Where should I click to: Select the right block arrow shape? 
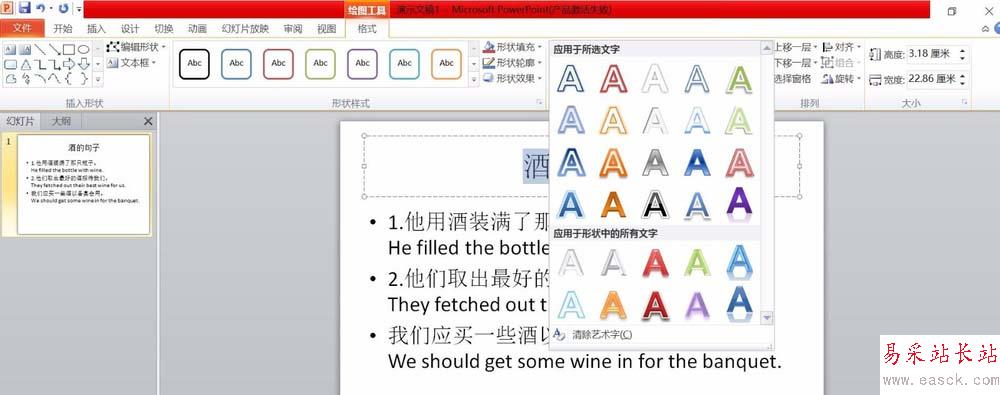point(69,64)
